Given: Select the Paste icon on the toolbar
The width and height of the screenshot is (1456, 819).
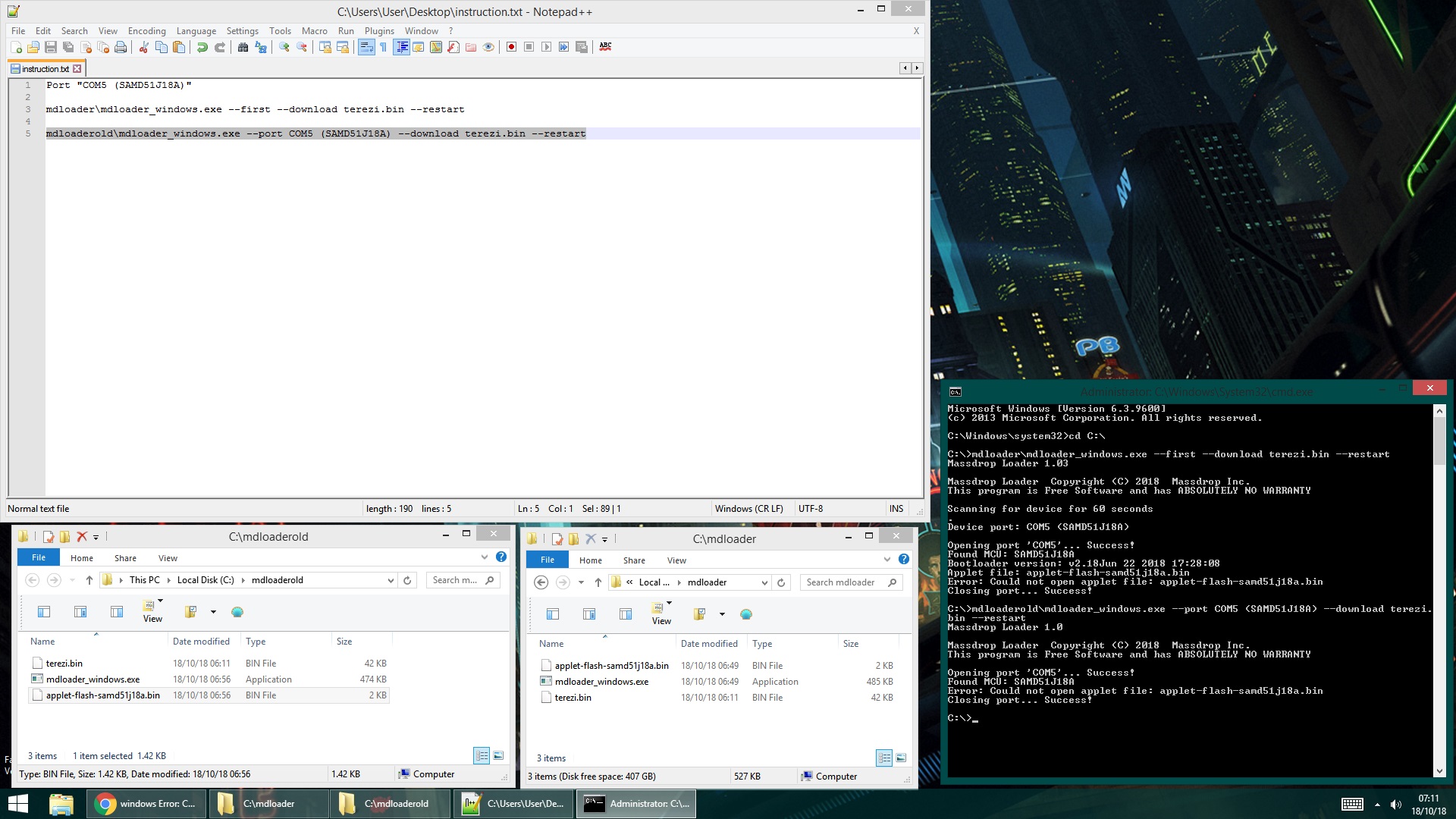Looking at the screenshot, I should point(179,47).
